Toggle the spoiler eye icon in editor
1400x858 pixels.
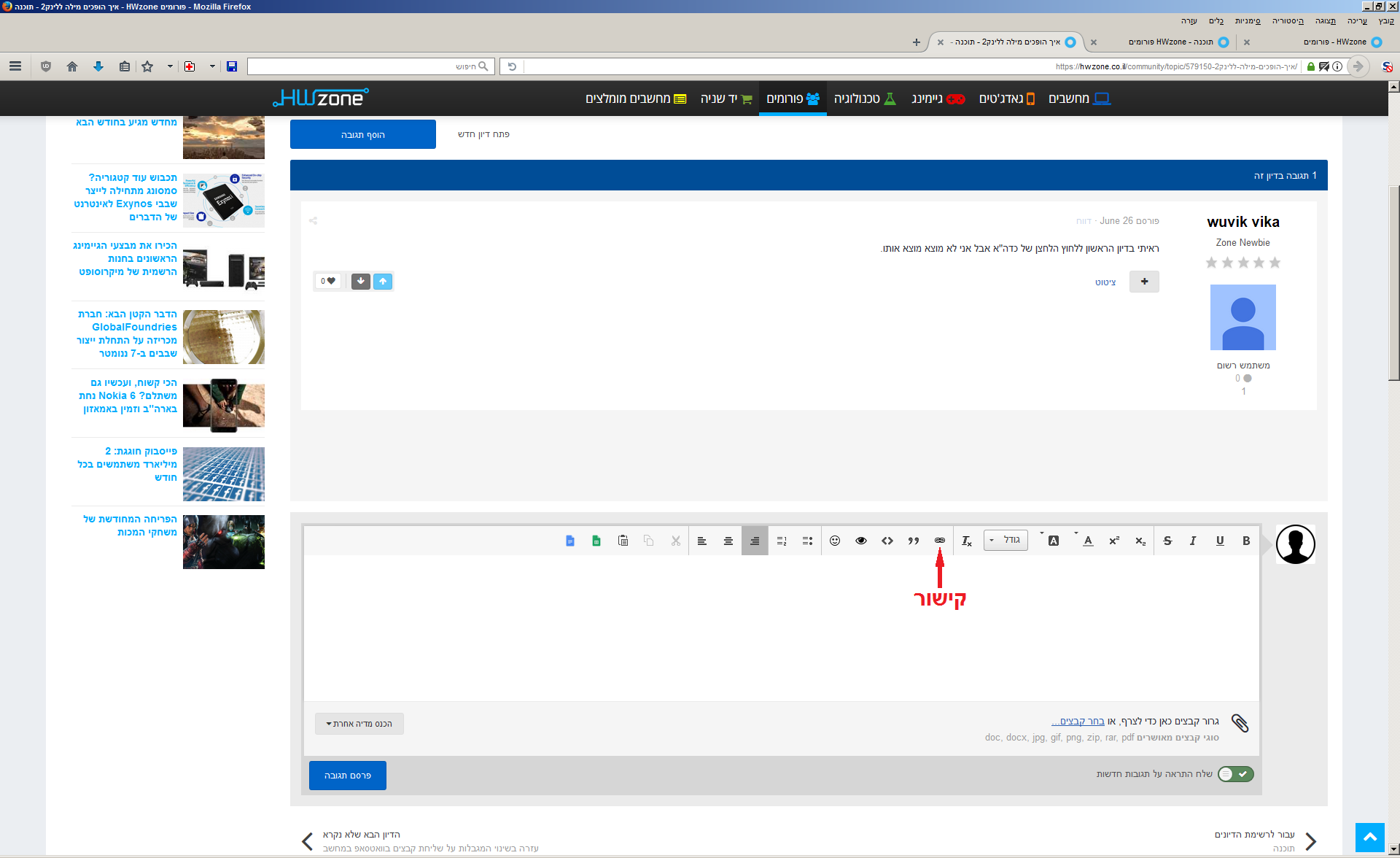tap(861, 541)
